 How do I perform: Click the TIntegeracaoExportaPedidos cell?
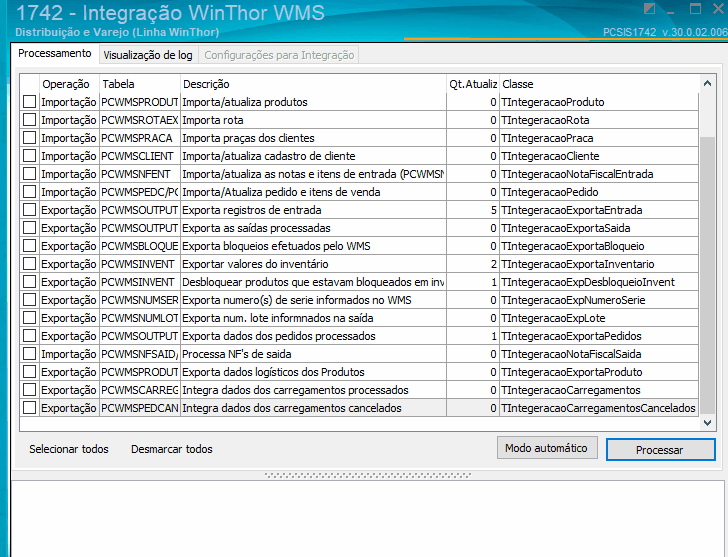coord(599,336)
